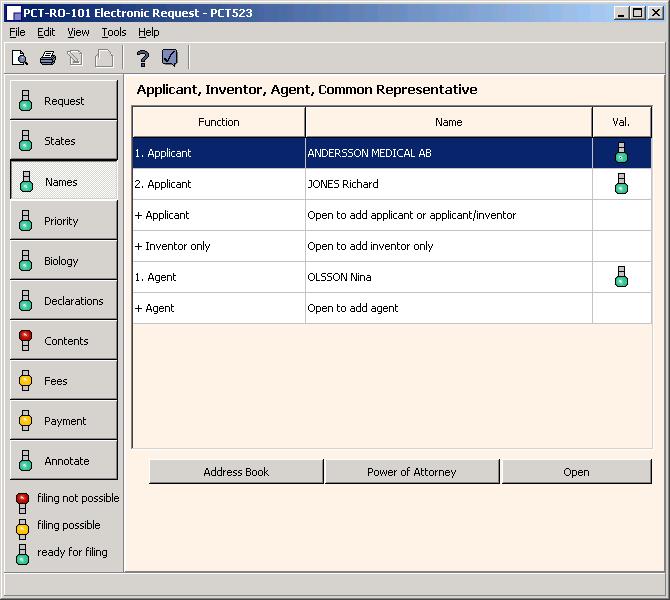Screen dimensions: 670x600
Task: Open the Biology section
Action: click(x=64, y=260)
